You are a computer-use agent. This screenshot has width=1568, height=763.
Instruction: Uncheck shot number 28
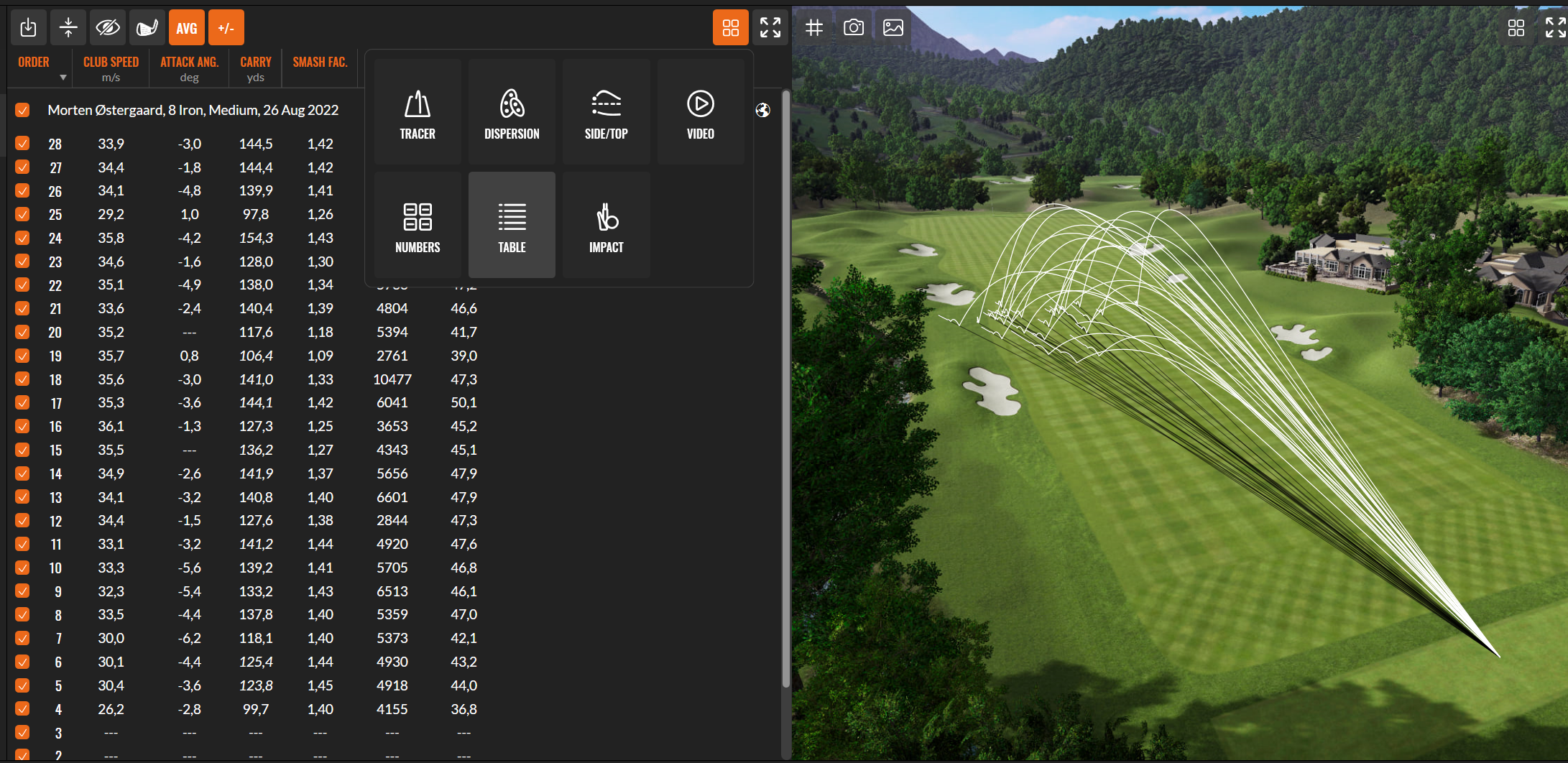click(x=22, y=144)
